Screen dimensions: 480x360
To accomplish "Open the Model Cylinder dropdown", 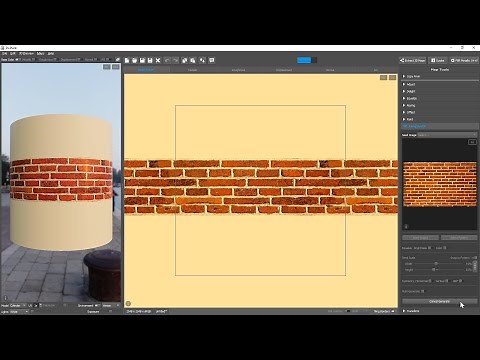I will click(18, 305).
